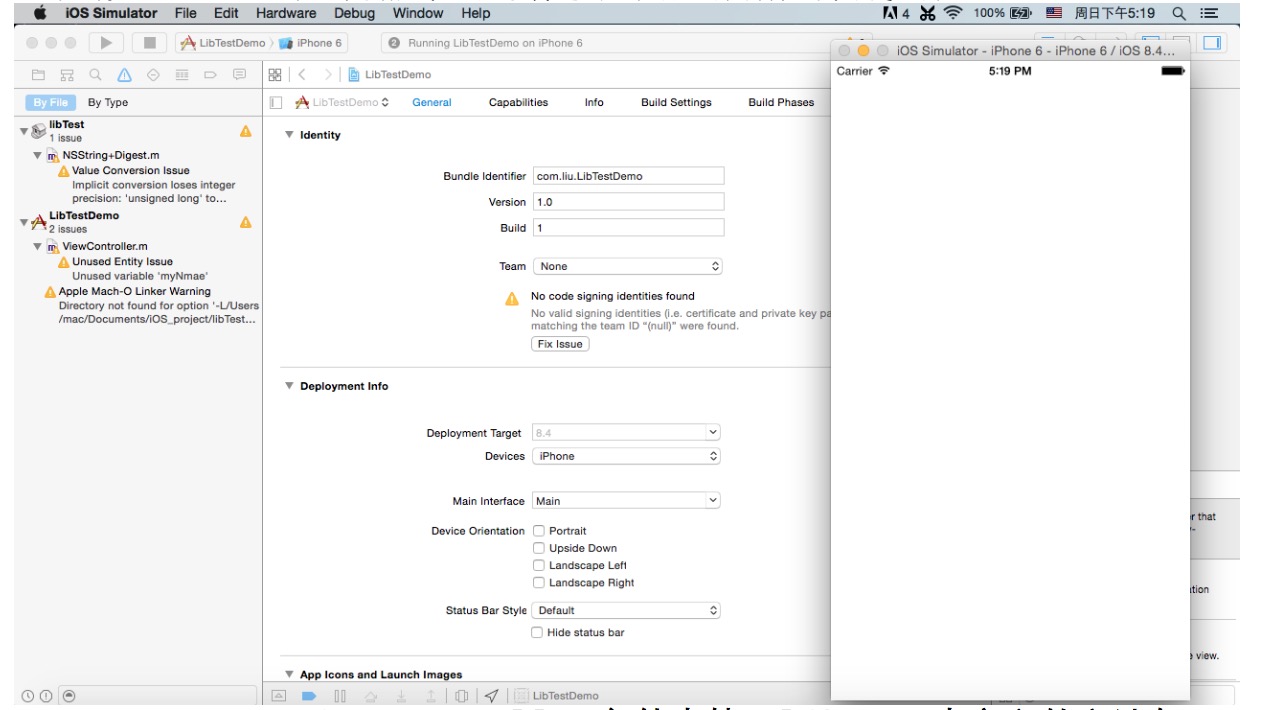Select the Value Conversion Issue warning
The image size is (1262, 710).
pyautogui.click(x=130, y=170)
